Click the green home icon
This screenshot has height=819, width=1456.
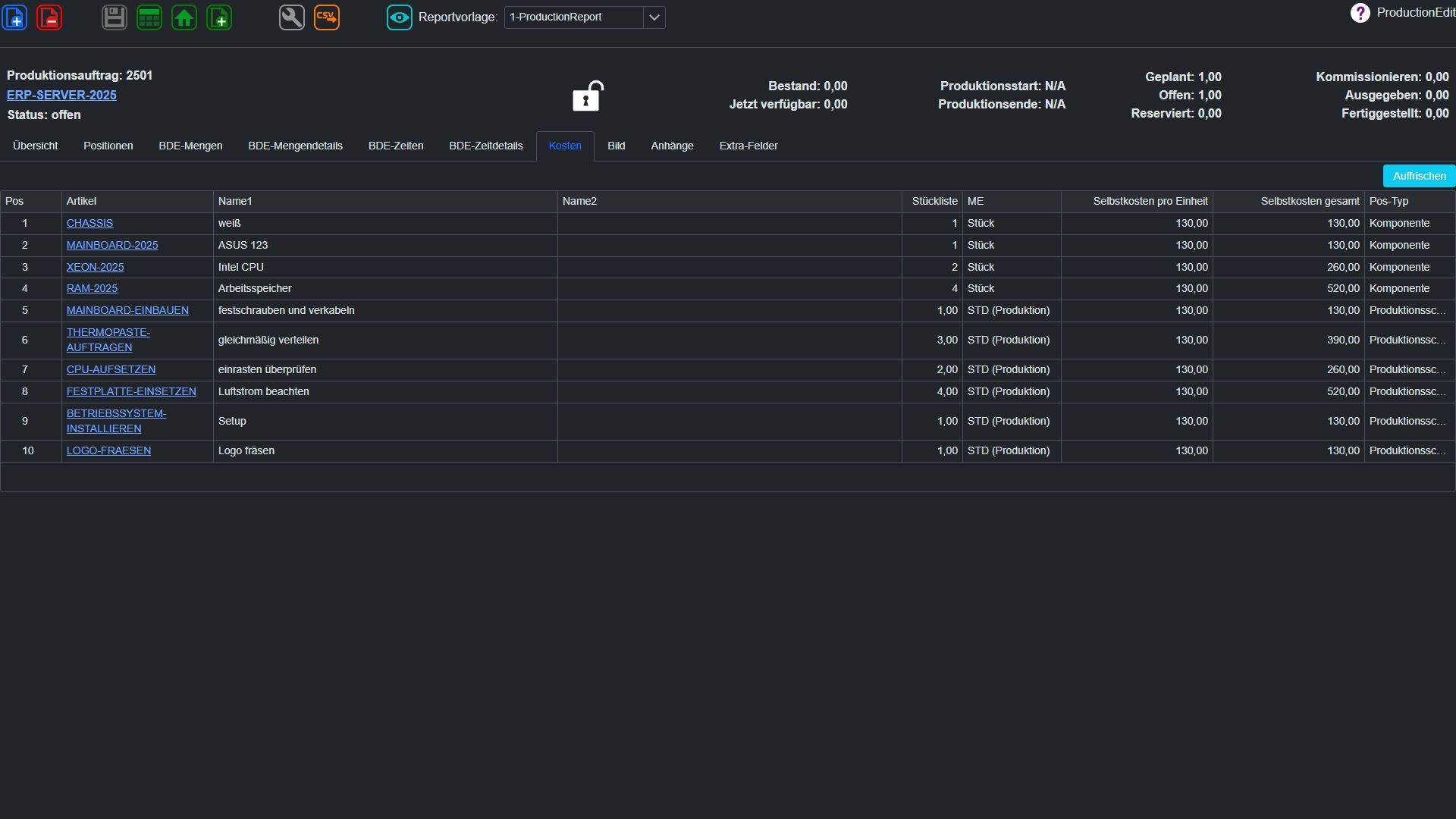[x=184, y=17]
